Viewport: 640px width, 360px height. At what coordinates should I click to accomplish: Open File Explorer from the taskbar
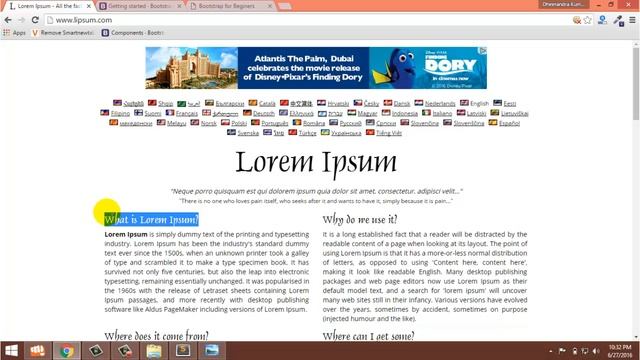[x=154, y=351]
